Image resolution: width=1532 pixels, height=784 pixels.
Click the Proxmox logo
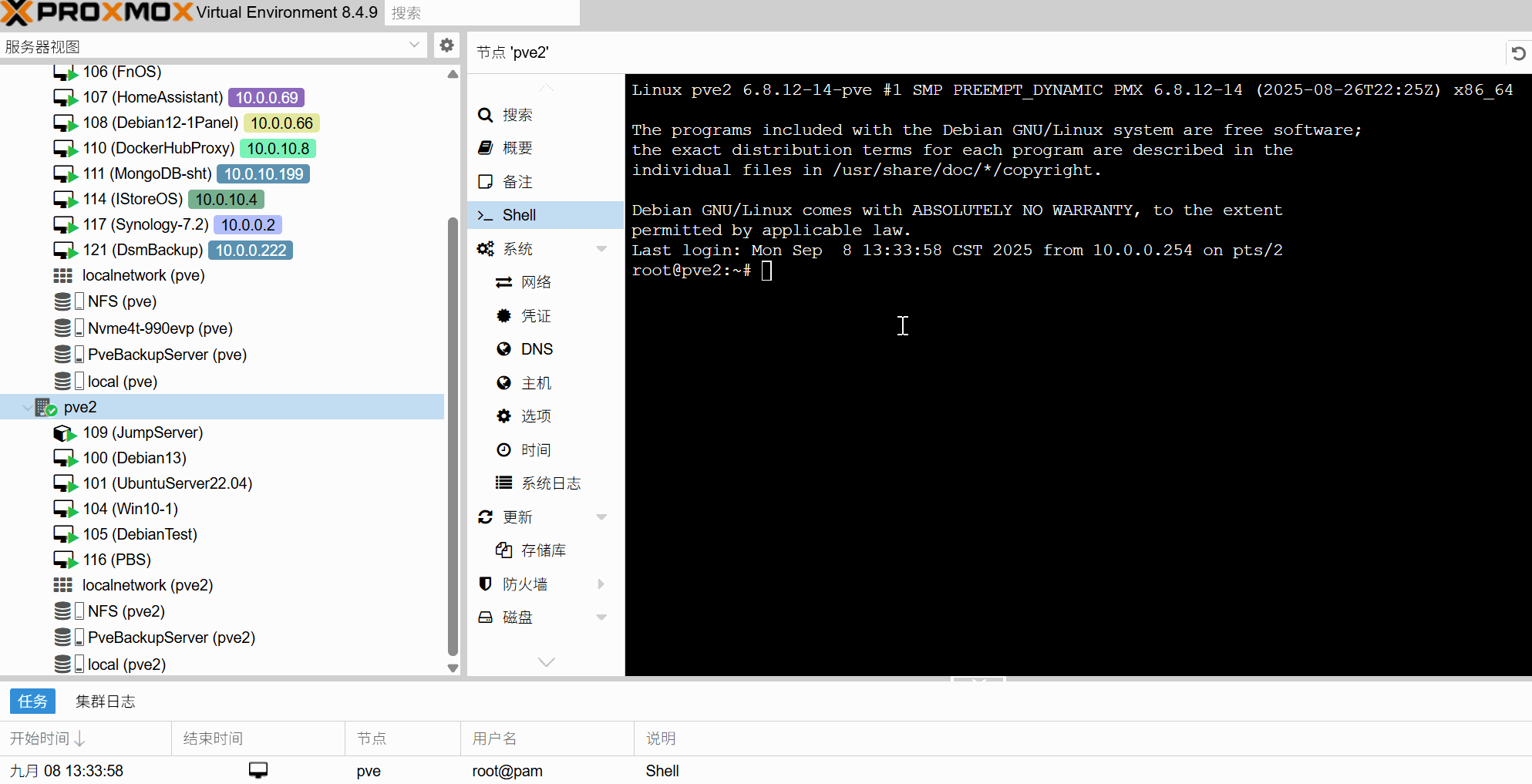pyautogui.click(x=96, y=12)
